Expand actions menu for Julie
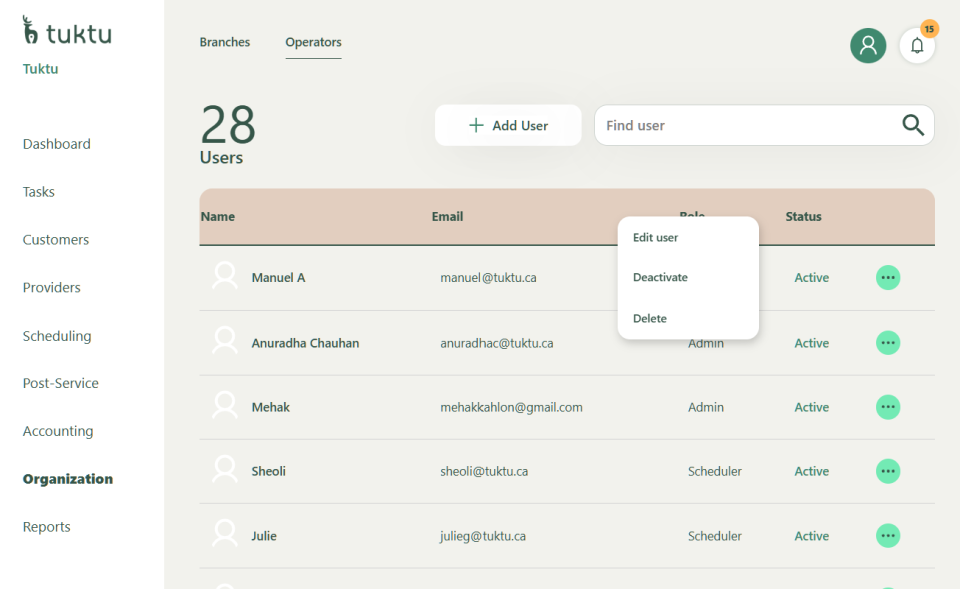Screen dimensions: 960x589 tap(887, 536)
